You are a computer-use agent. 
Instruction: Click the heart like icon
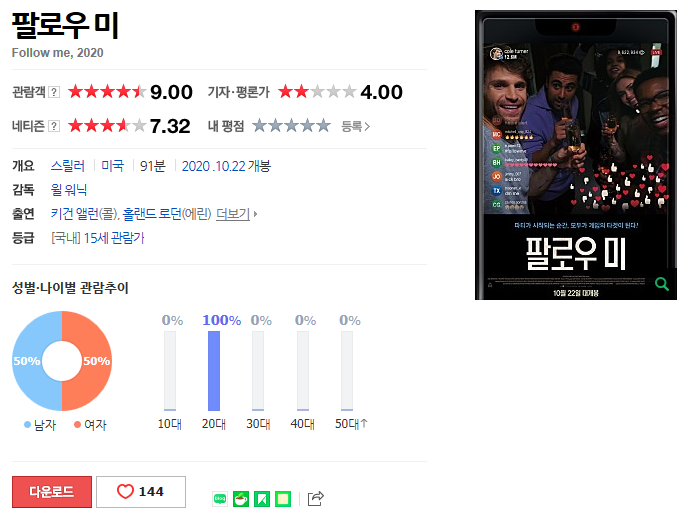[125, 492]
